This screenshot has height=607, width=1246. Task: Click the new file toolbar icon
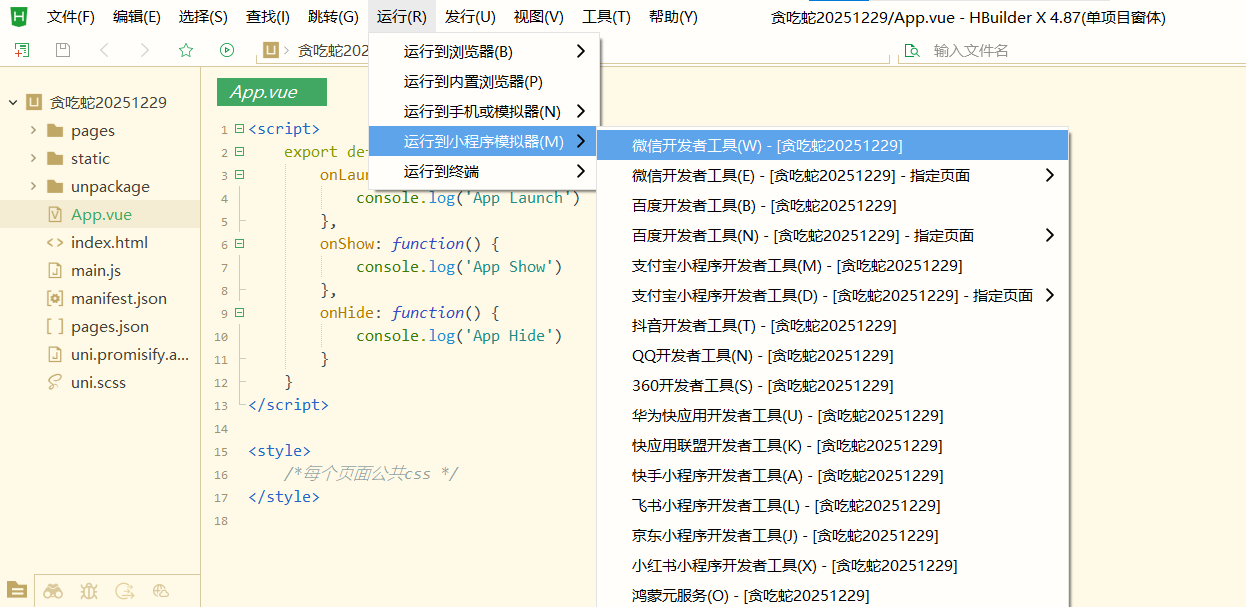tap(22, 50)
